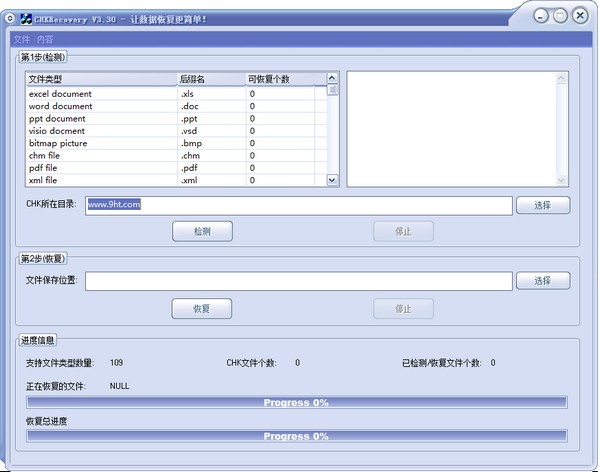Select the xml file row
The width and height of the screenshot is (600, 472).
176,180
